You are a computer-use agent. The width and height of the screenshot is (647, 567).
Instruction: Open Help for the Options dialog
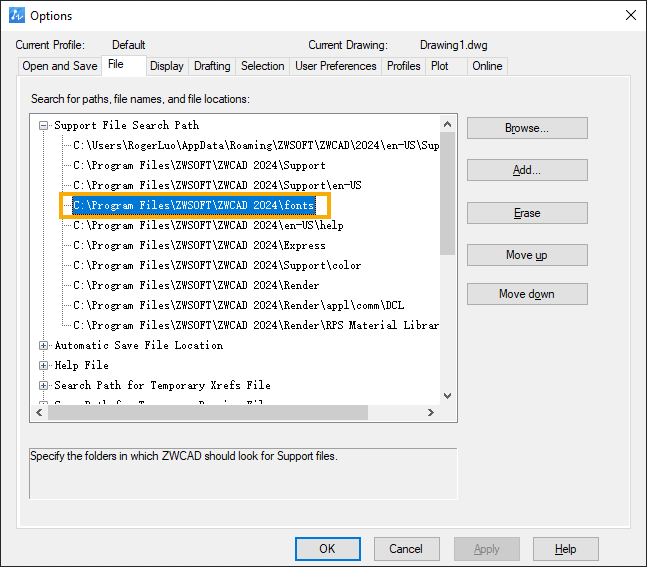click(x=566, y=549)
